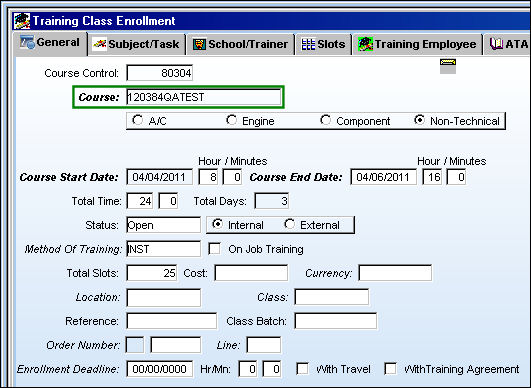Viewport: 531px width, 388px height.
Task: Click the Status field showing Open
Action: pos(164,225)
